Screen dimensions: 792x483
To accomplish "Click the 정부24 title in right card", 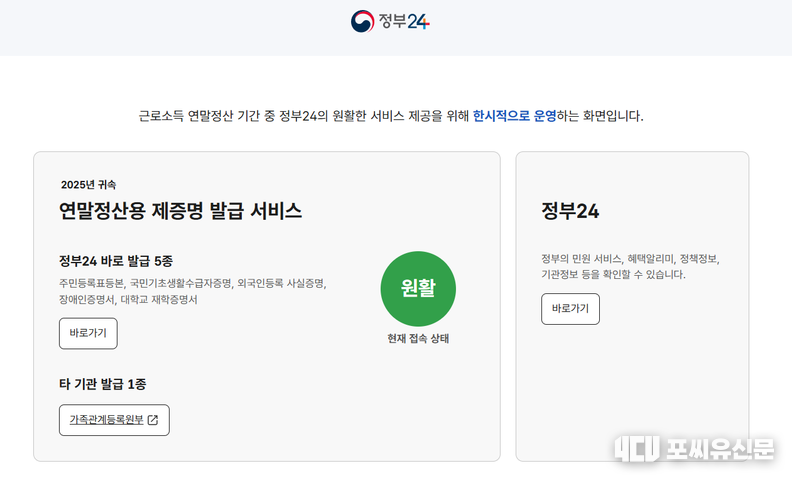I will click(570, 210).
